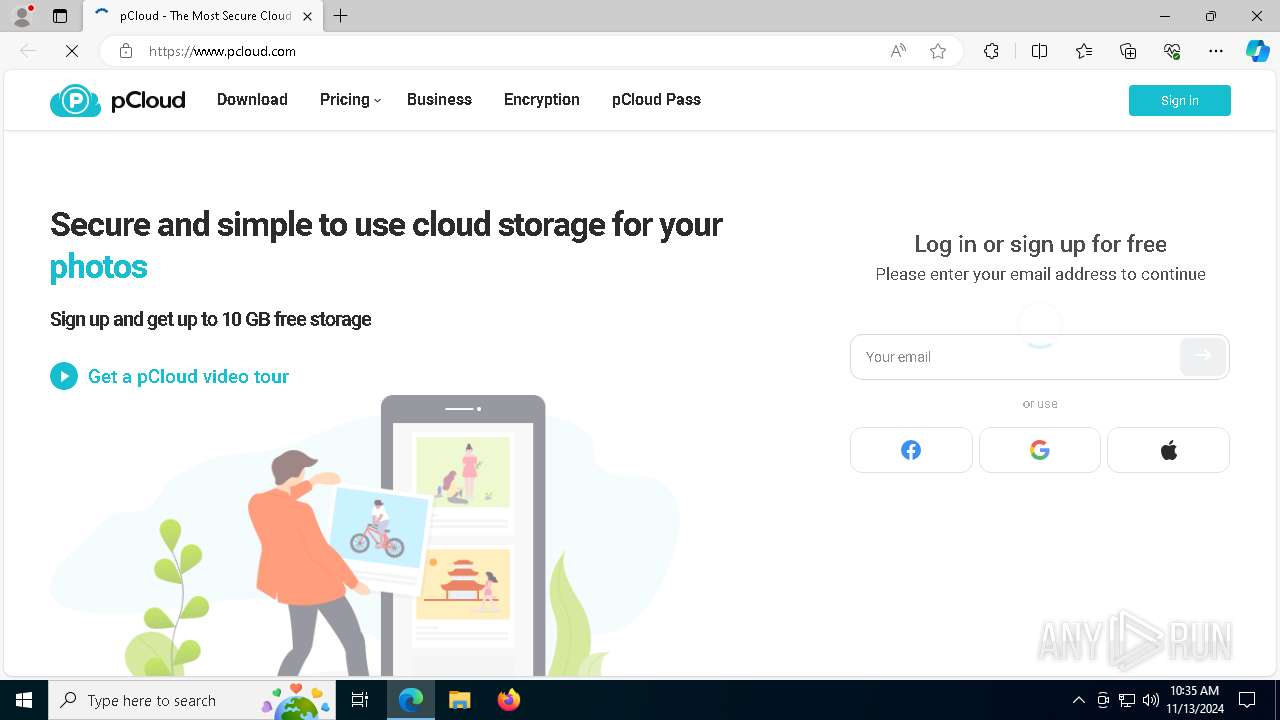Viewport: 1280px width, 720px height.
Task: Open Copilot sidebar
Action: coord(1257,51)
